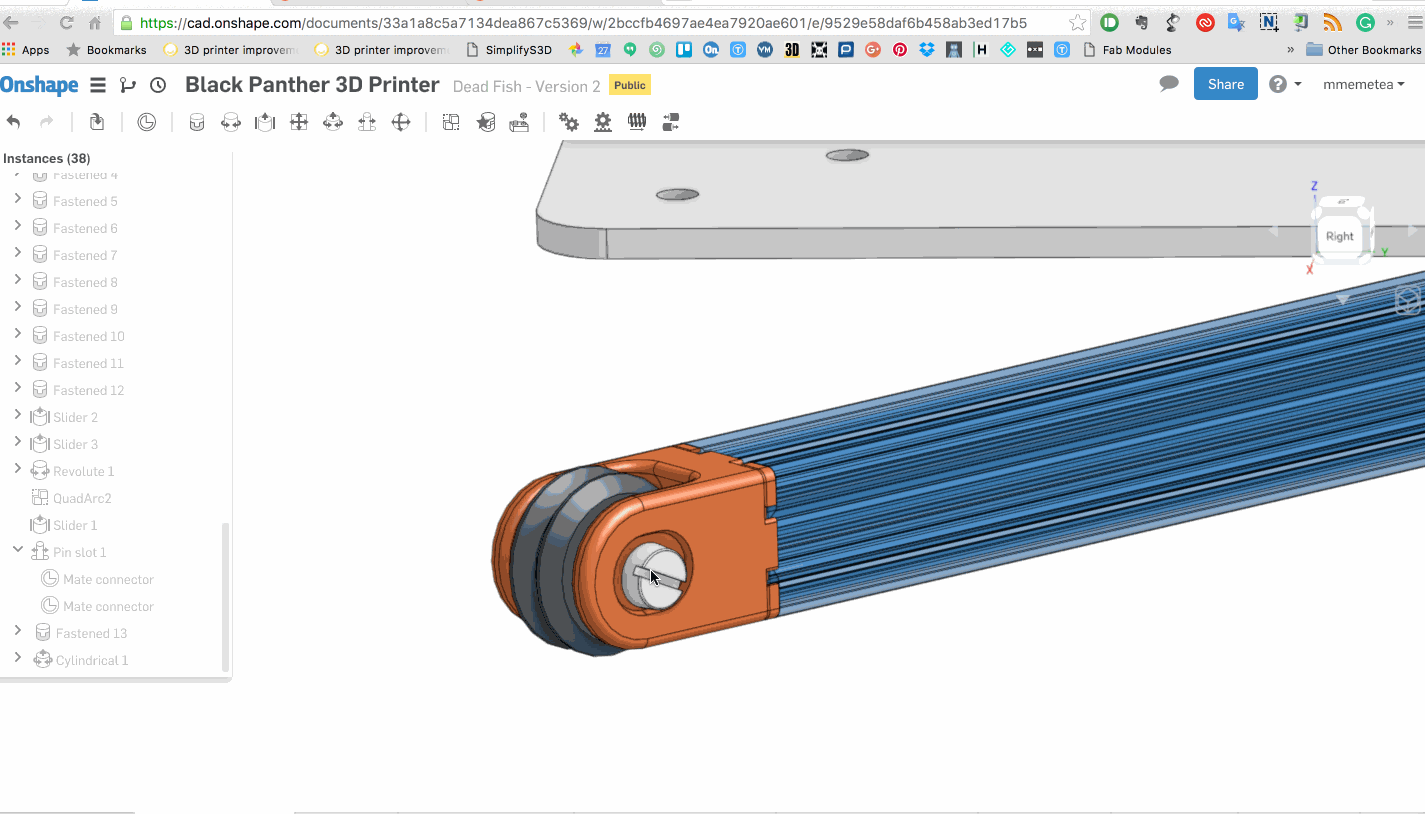This screenshot has height=814, width=1425.
Task: Open the mmemetea user account dropdown
Action: point(1363,85)
